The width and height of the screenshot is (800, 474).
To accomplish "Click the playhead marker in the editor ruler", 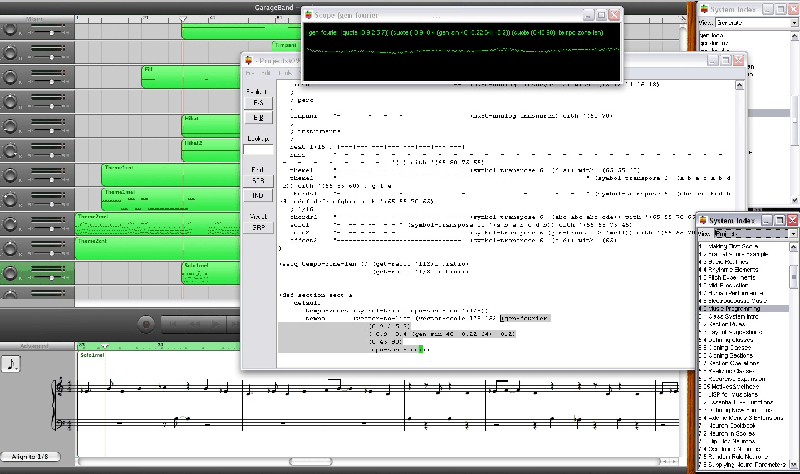I will (x=105, y=346).
